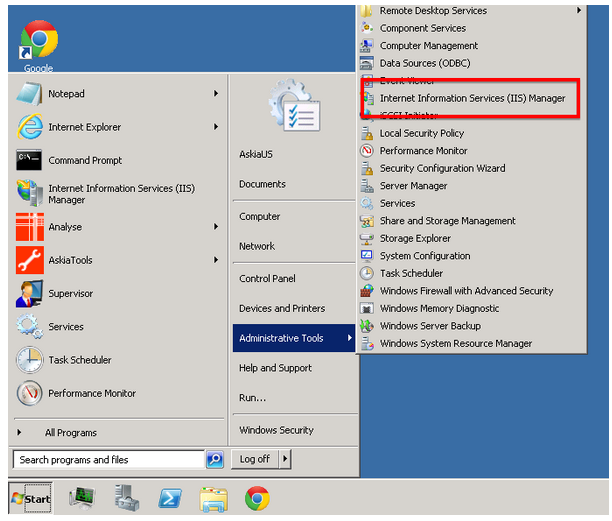Viewport: 612px width, 521px height.
Task: Expand the Internet Explorer jump list arrow
Action: 216,127
